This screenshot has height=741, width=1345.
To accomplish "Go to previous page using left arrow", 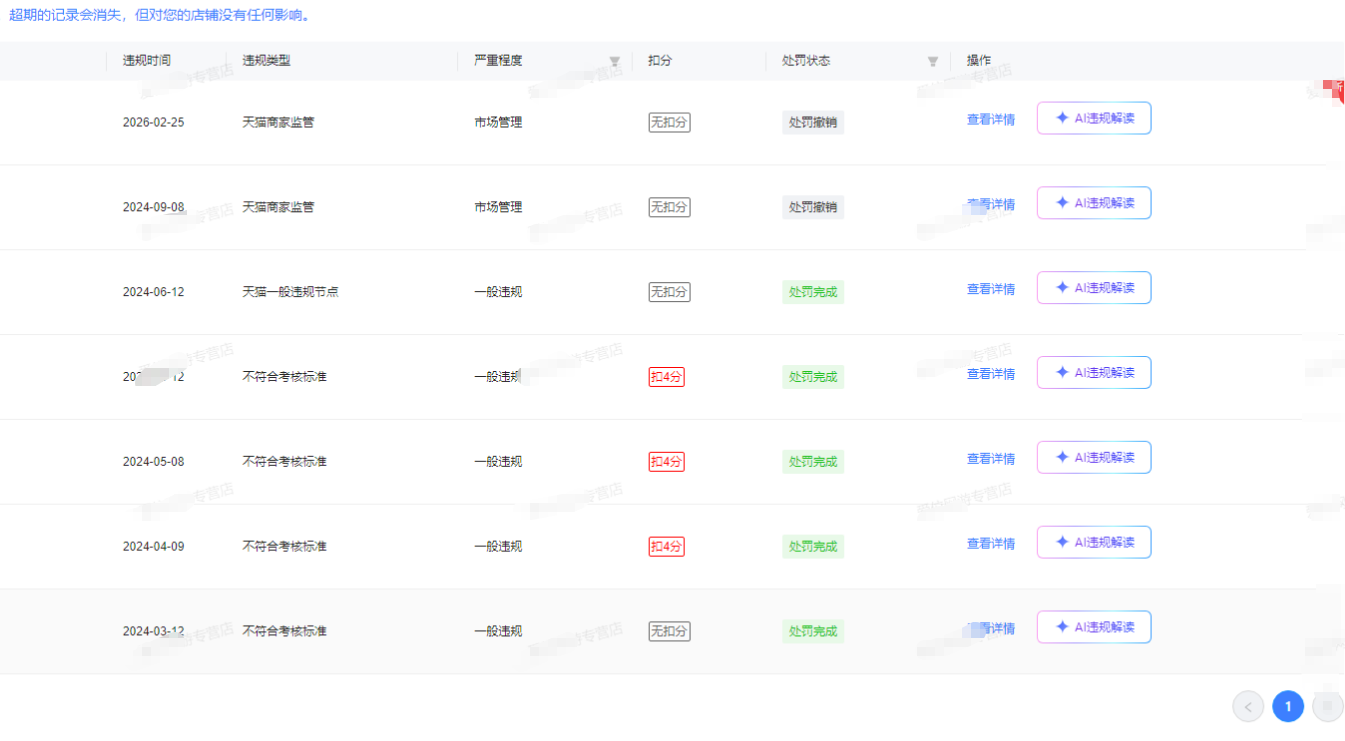I will 1248,707.
